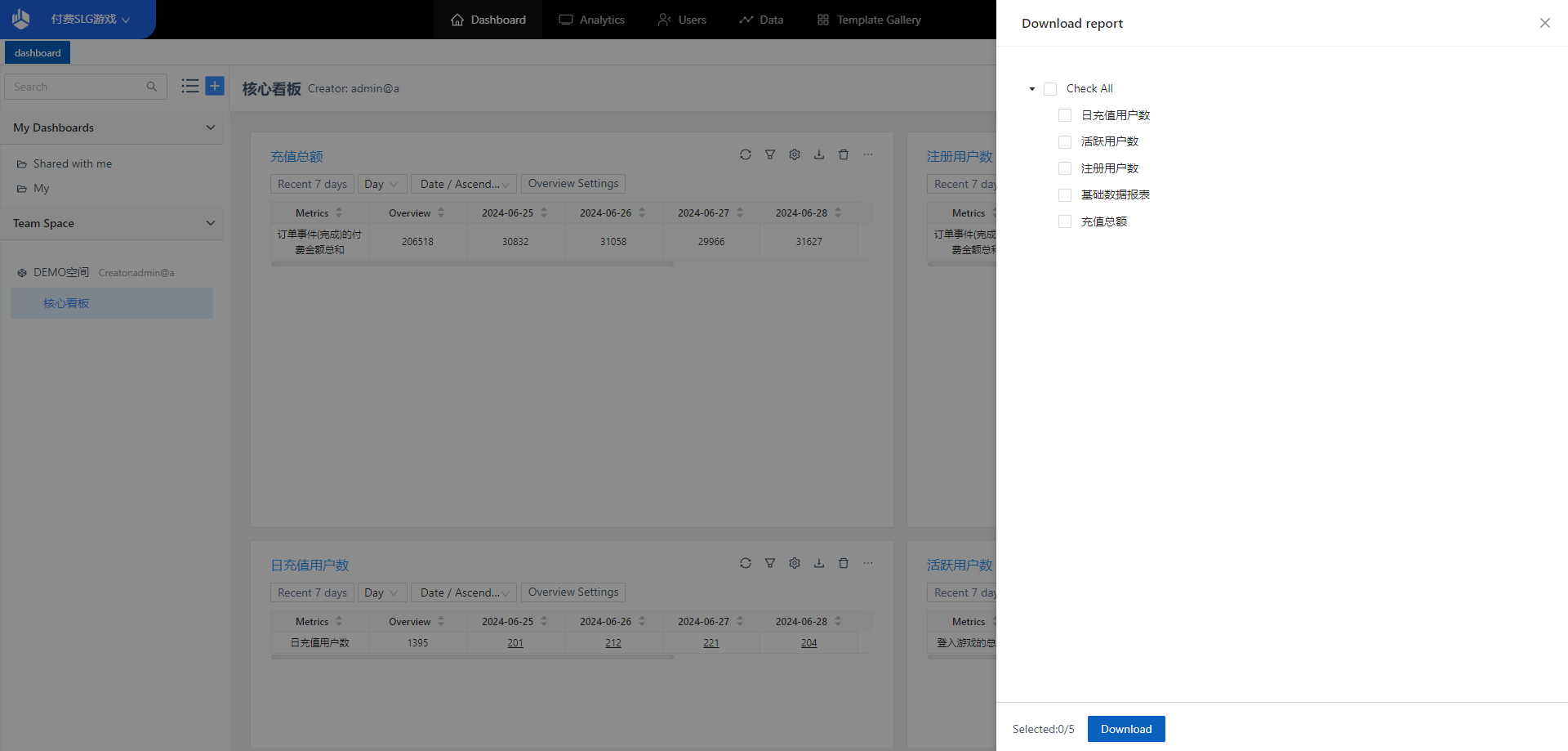
Task: Open settings gear on 充值总额 card
Action: coord(794,154)
